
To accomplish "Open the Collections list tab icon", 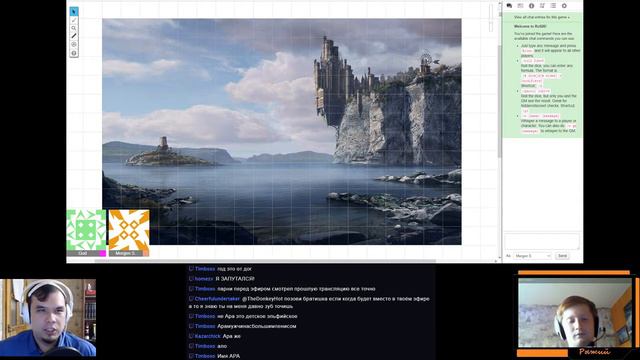I will coord(553,6).
